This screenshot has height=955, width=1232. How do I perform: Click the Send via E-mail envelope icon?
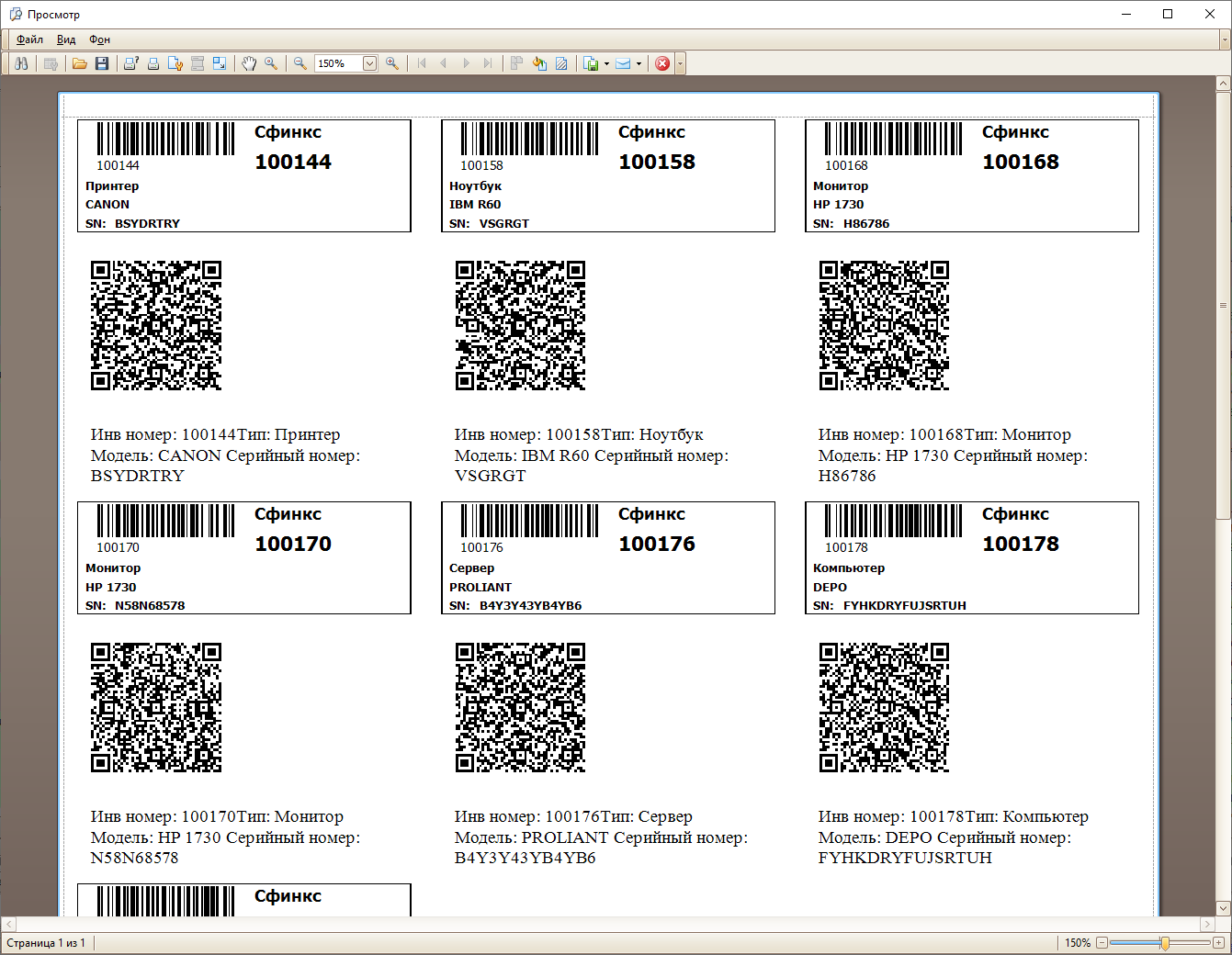623,63
